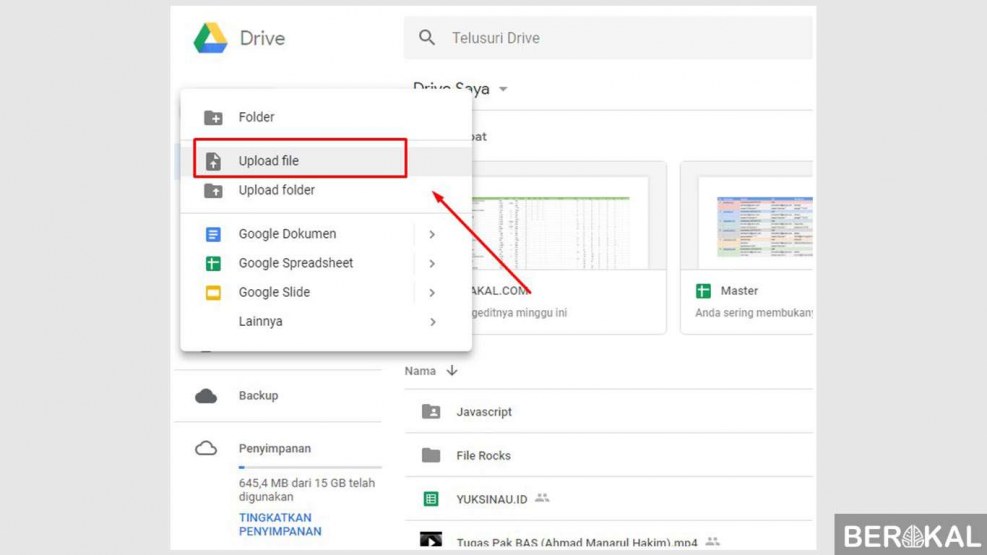Click the storage usage progress bar
The height and width of the screenshot is (555, 987).
(x=309, y=467)
